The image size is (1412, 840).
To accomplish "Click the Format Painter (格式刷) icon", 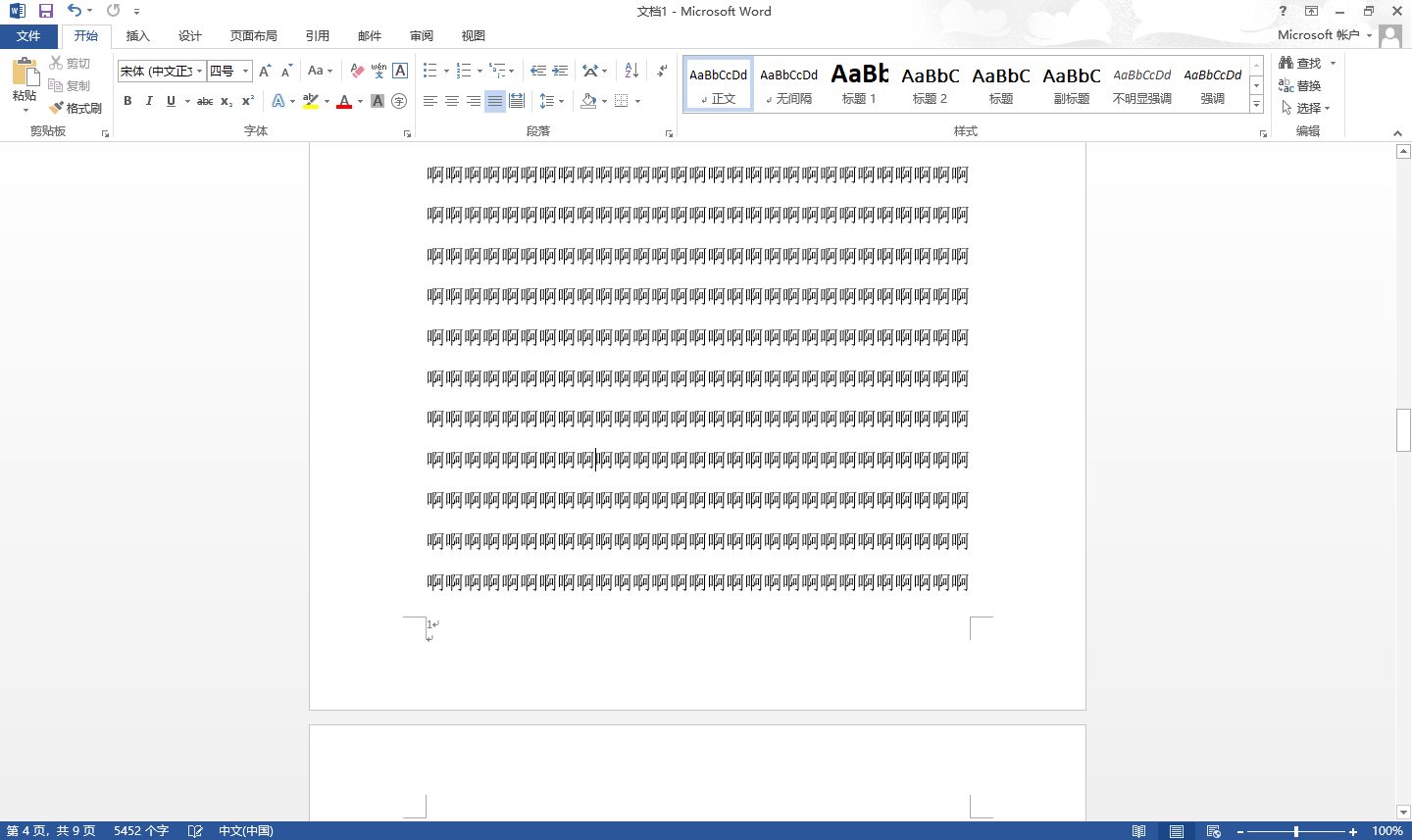I will [76, 108].
